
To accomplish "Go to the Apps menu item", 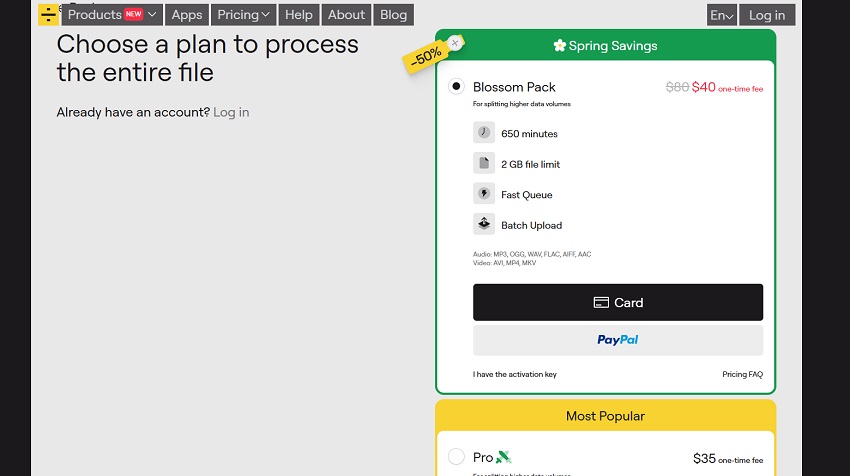I will [x=187, y=15].
